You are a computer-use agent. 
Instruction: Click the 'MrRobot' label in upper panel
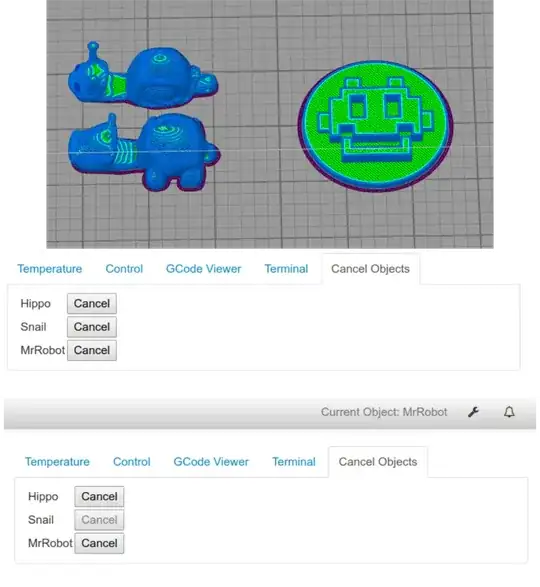[x=43, y=350]
